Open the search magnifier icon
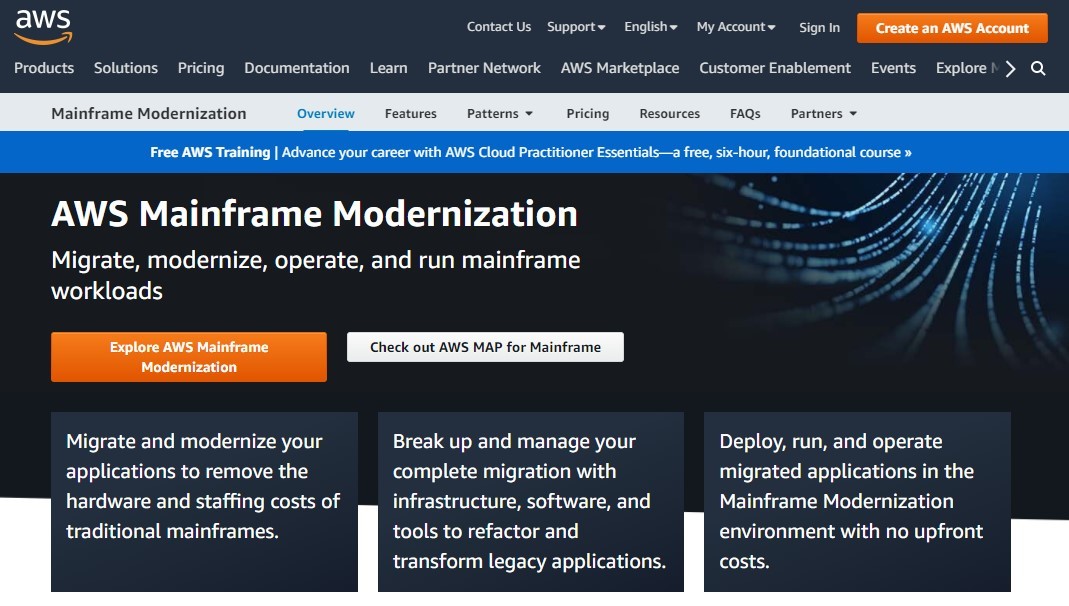Viewport: 1069px width, 606px height. pyautogui.click(x=1038, y=68)
